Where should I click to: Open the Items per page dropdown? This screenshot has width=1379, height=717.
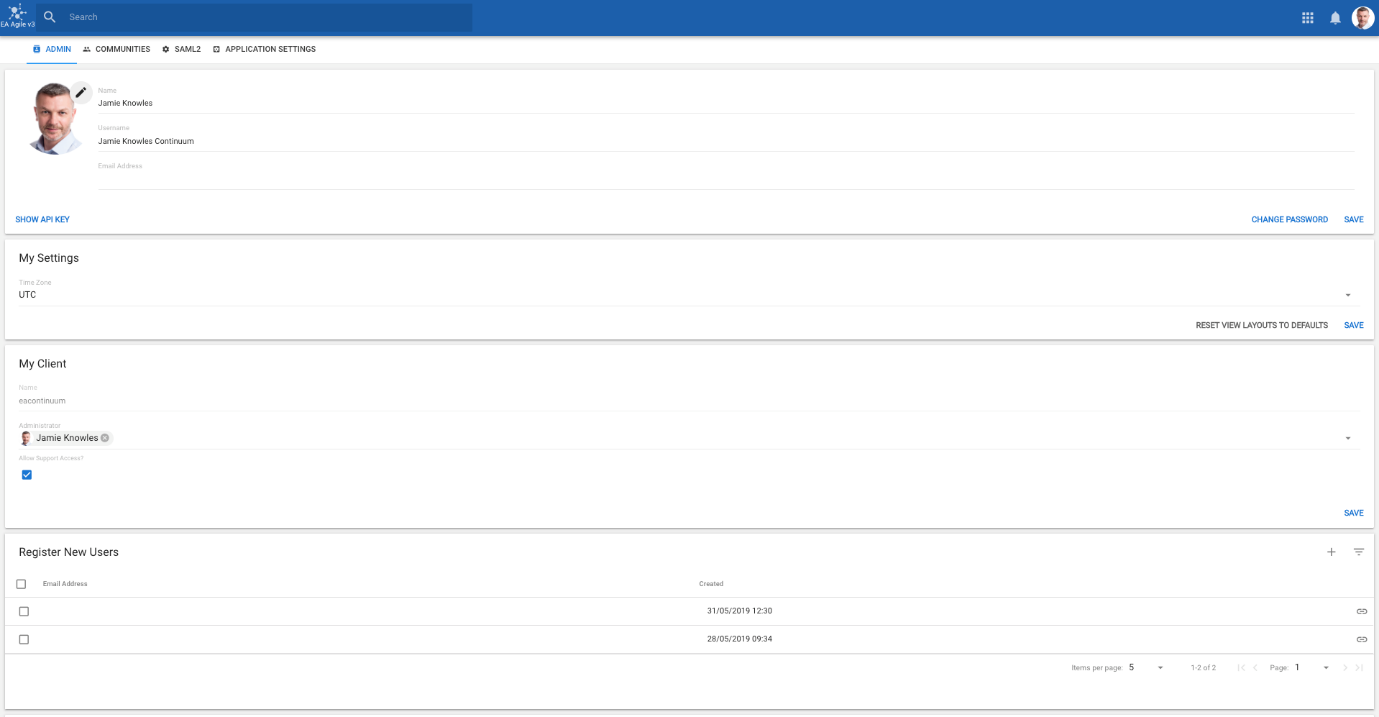click(1147, 667)
